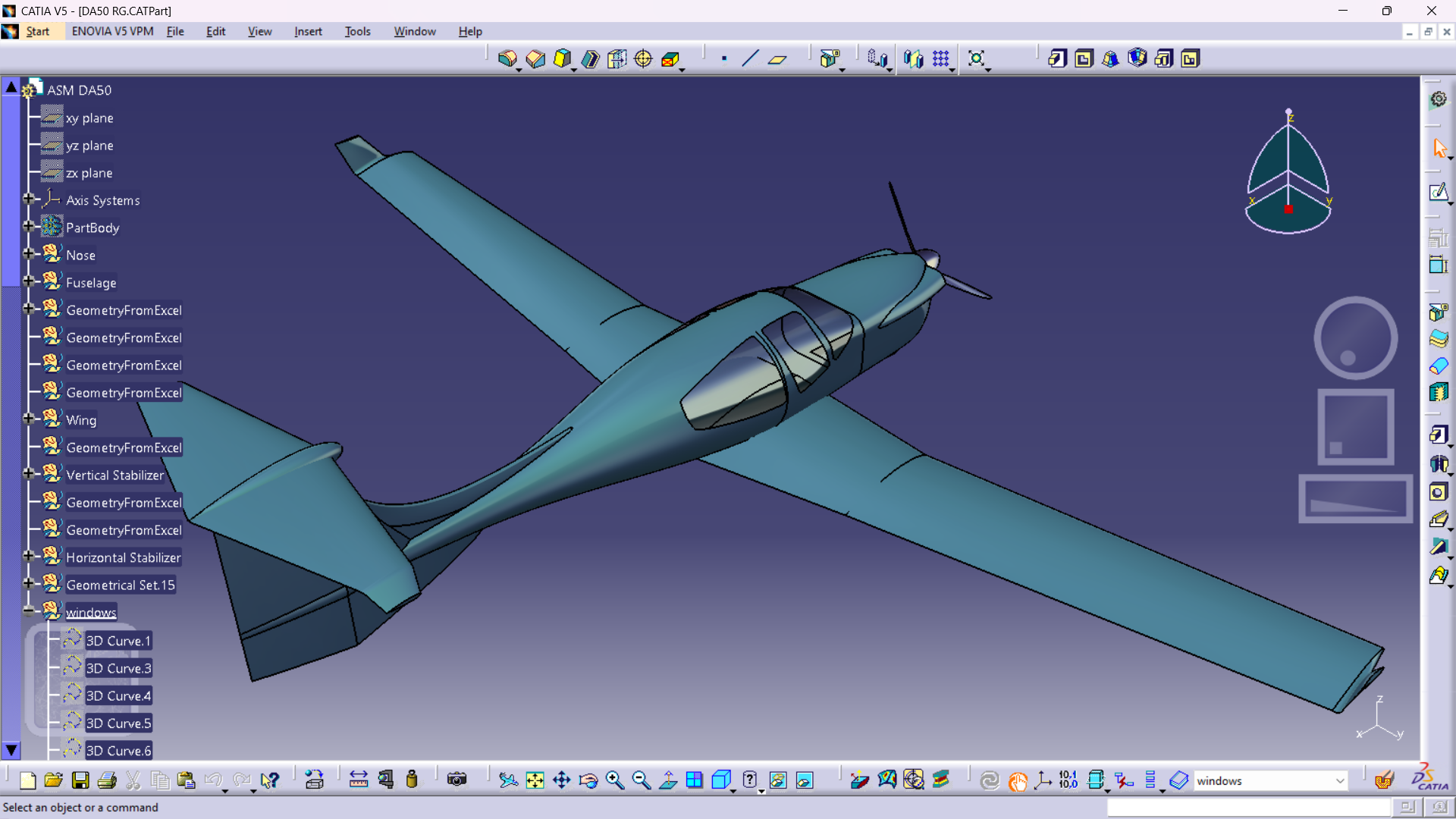Expand the Axis Systems tree node
The width and height of the screenshot is (1456, 819).
point(29,199)
